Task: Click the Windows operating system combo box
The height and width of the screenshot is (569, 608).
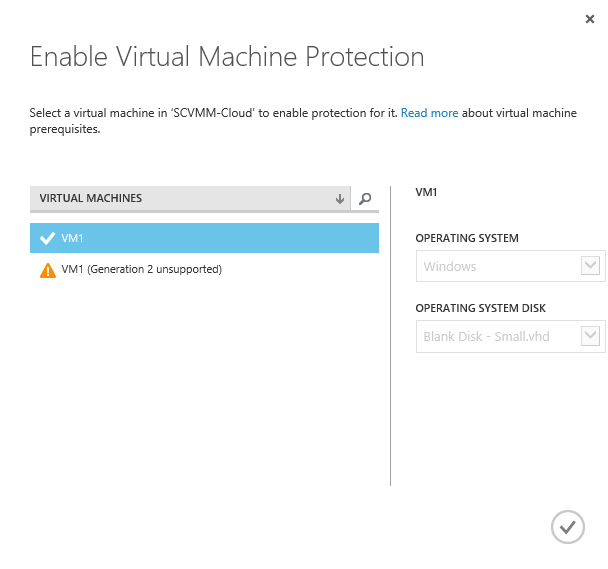Action: tap(510, 266)
